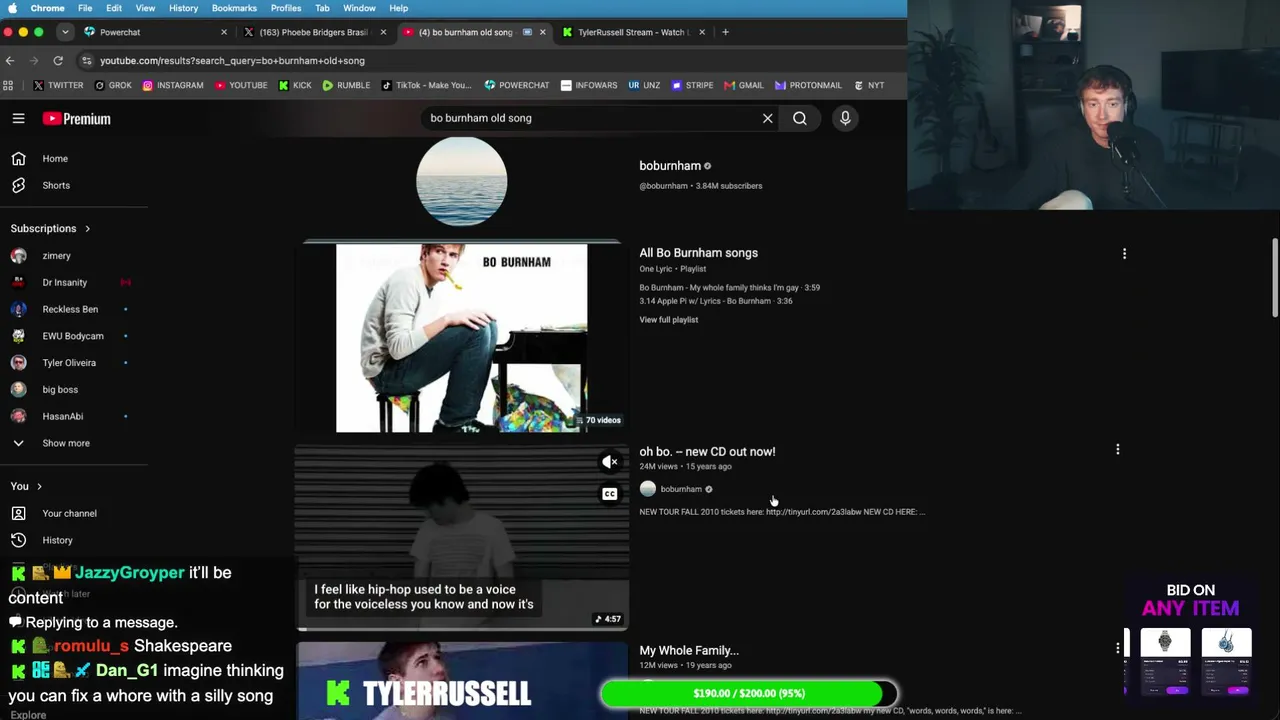
Task: Click the YouTube Premium logo
Action: pyautogui.click(x=76, y=119)
